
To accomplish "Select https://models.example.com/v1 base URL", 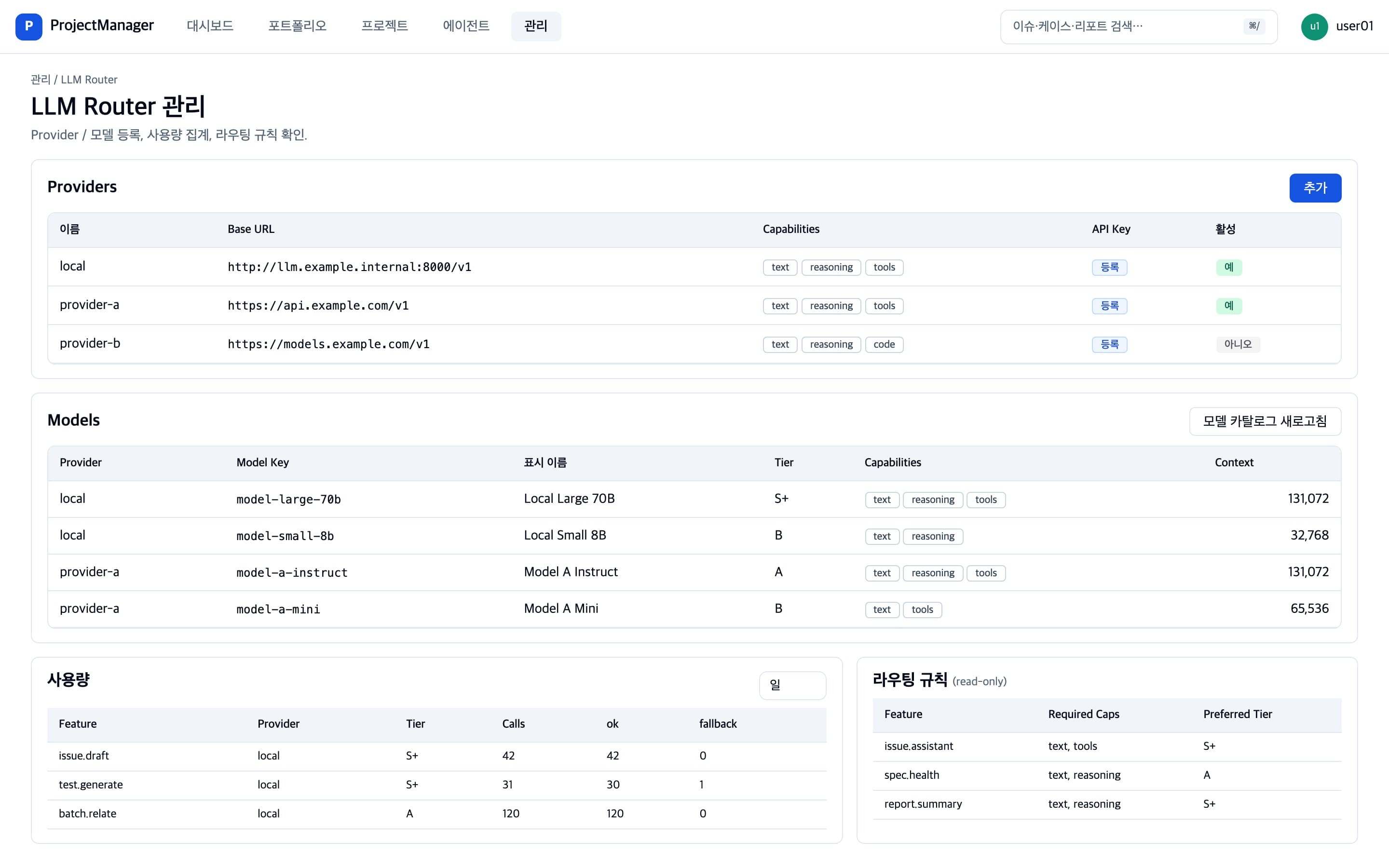I will pos(328,344).
